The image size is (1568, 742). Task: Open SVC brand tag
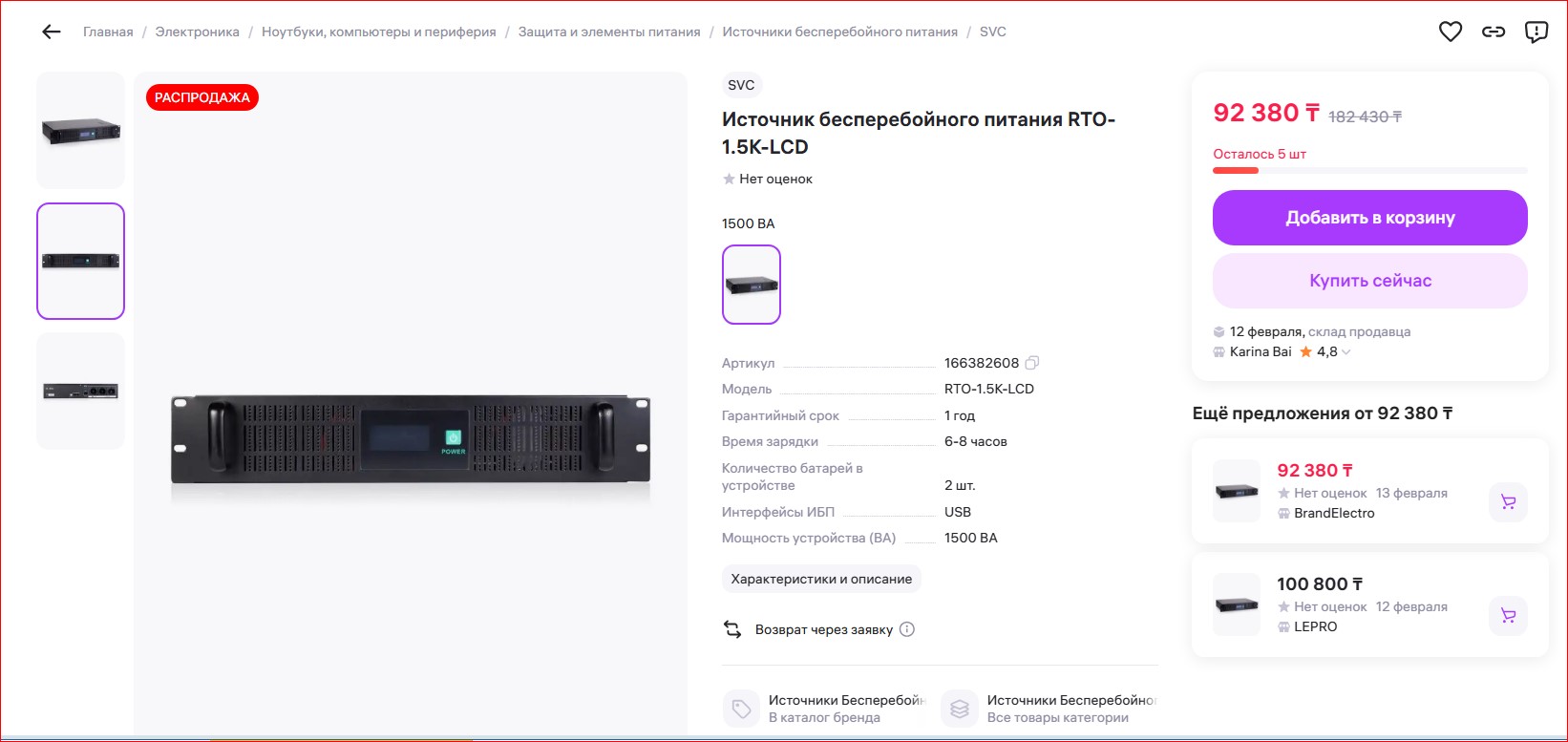pos(741,85)
